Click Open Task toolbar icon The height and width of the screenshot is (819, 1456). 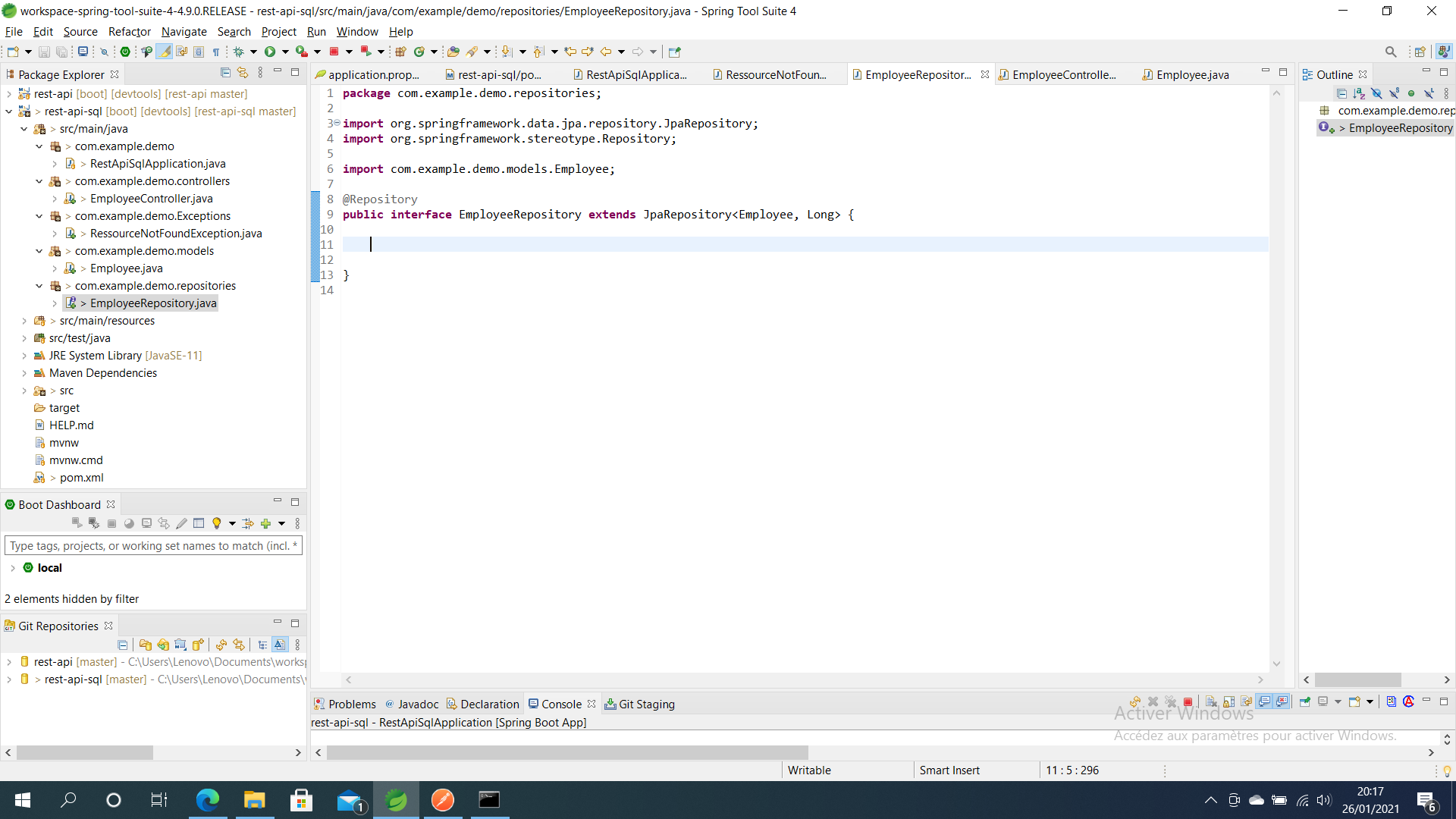[472, 52]
